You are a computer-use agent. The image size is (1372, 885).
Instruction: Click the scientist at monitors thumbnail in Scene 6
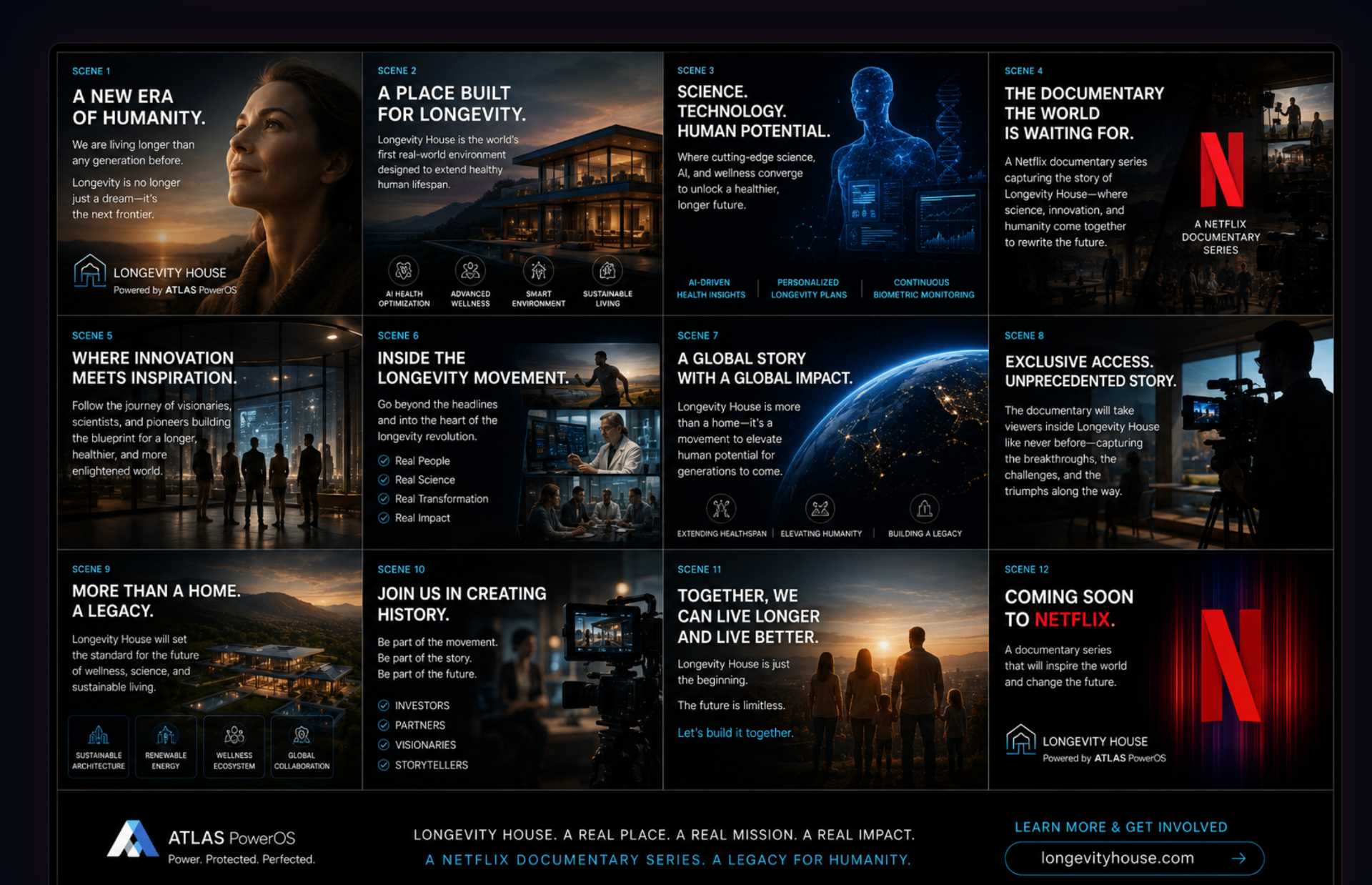[593, 441]
